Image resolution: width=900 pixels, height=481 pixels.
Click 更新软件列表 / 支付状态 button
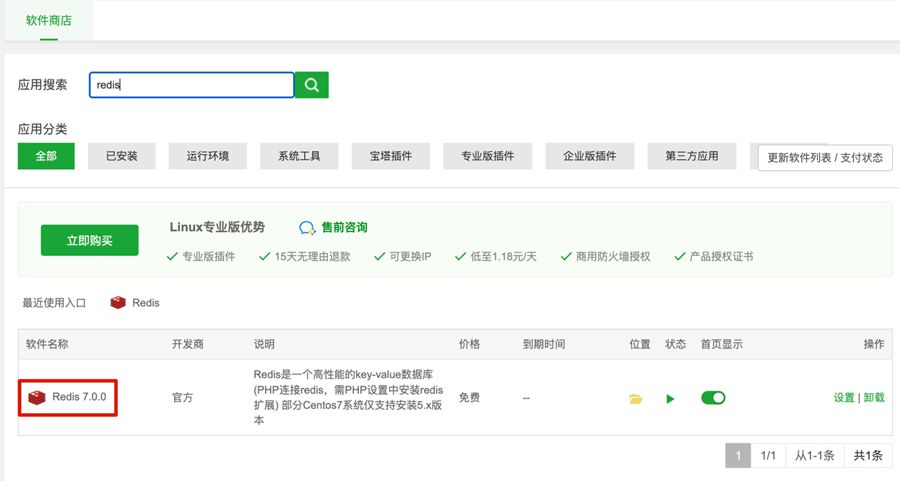pyautogui.click(x=825, y=158)
